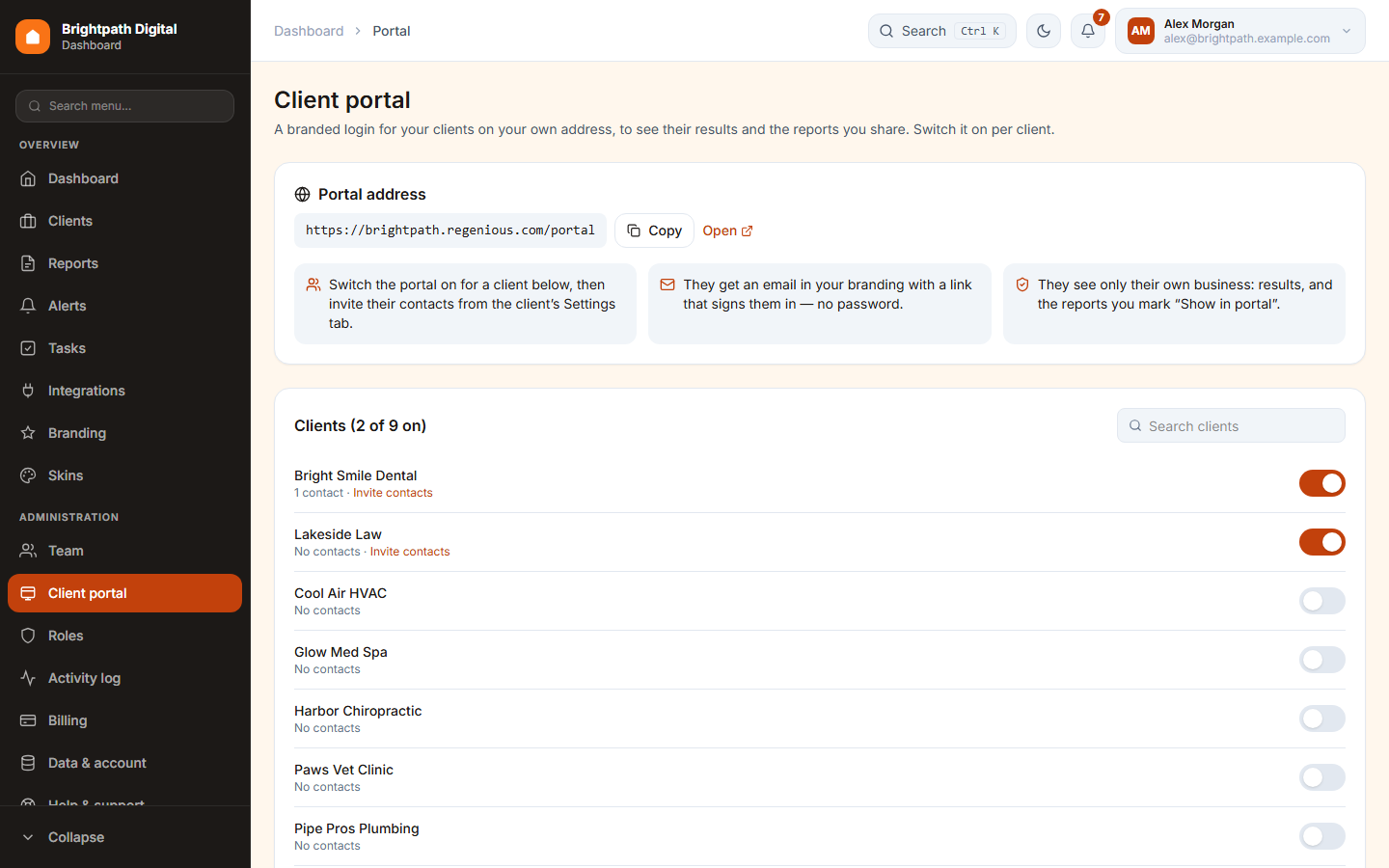Go to the Reports menu item
This screenshot has width=1389, height=868.
click(x=124, y=263)
